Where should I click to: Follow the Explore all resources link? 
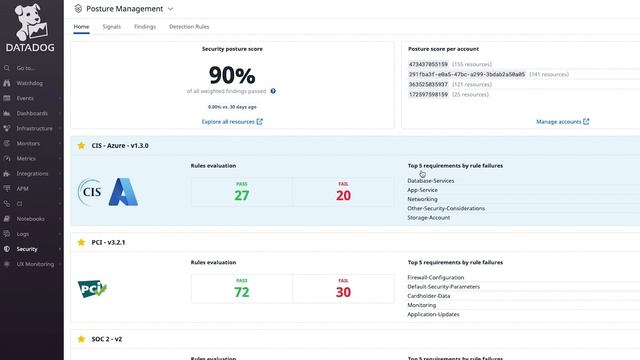[228, 122]
